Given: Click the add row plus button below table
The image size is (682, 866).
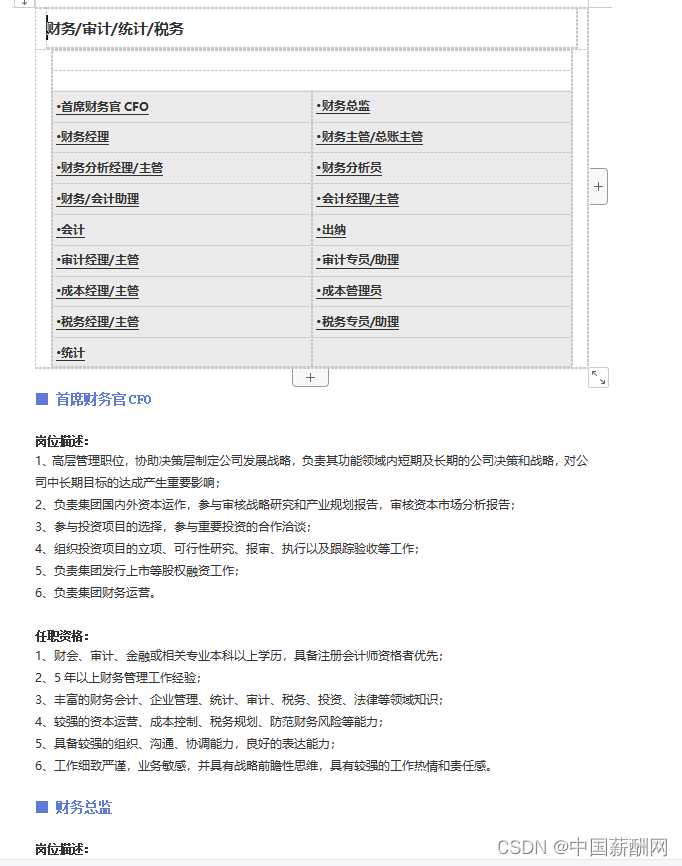Looking at the screenshot, I should (310, 378).
